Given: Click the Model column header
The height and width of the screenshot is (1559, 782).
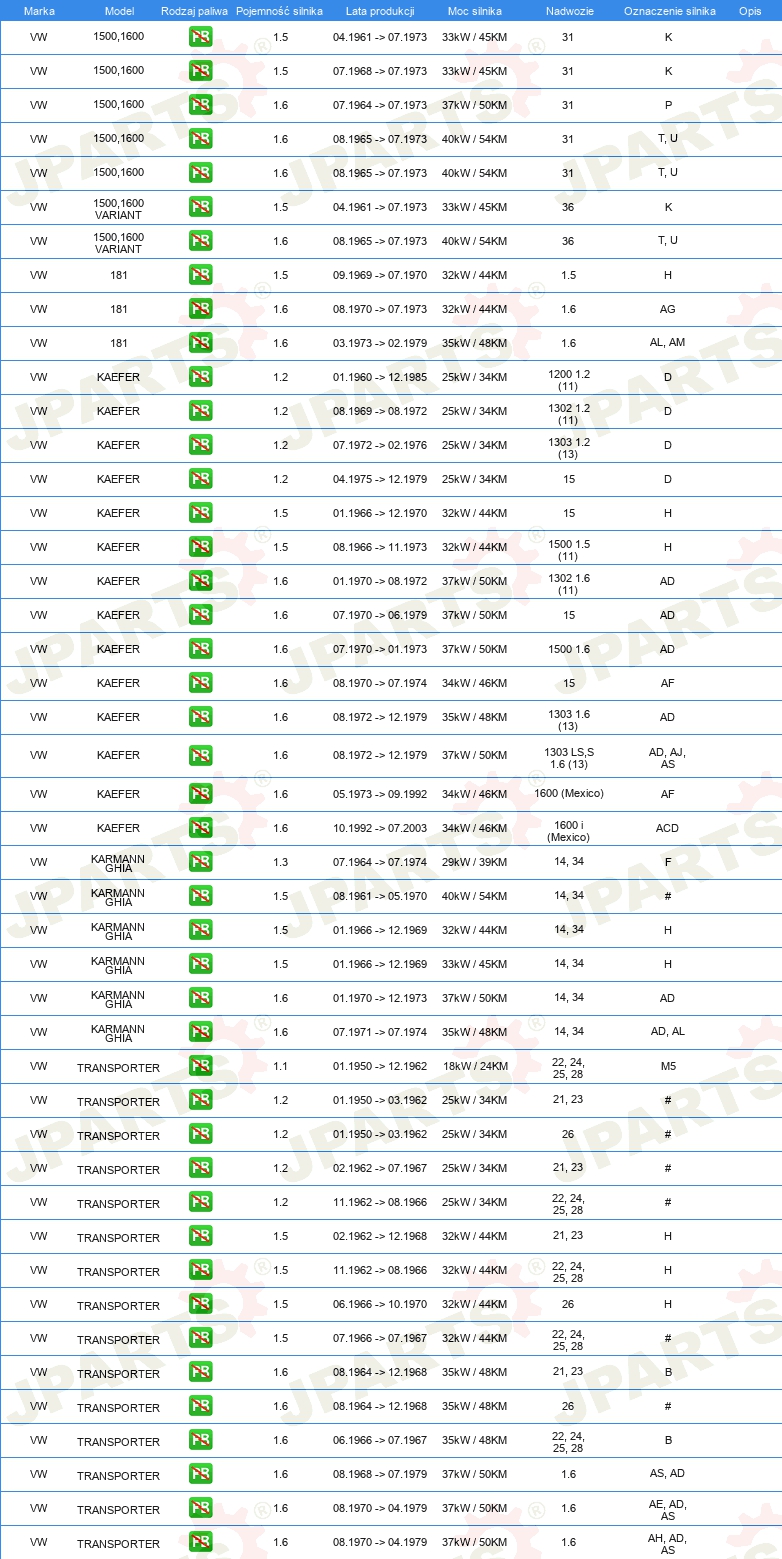Looking at the screenshot, I should (x=119, y=11).
